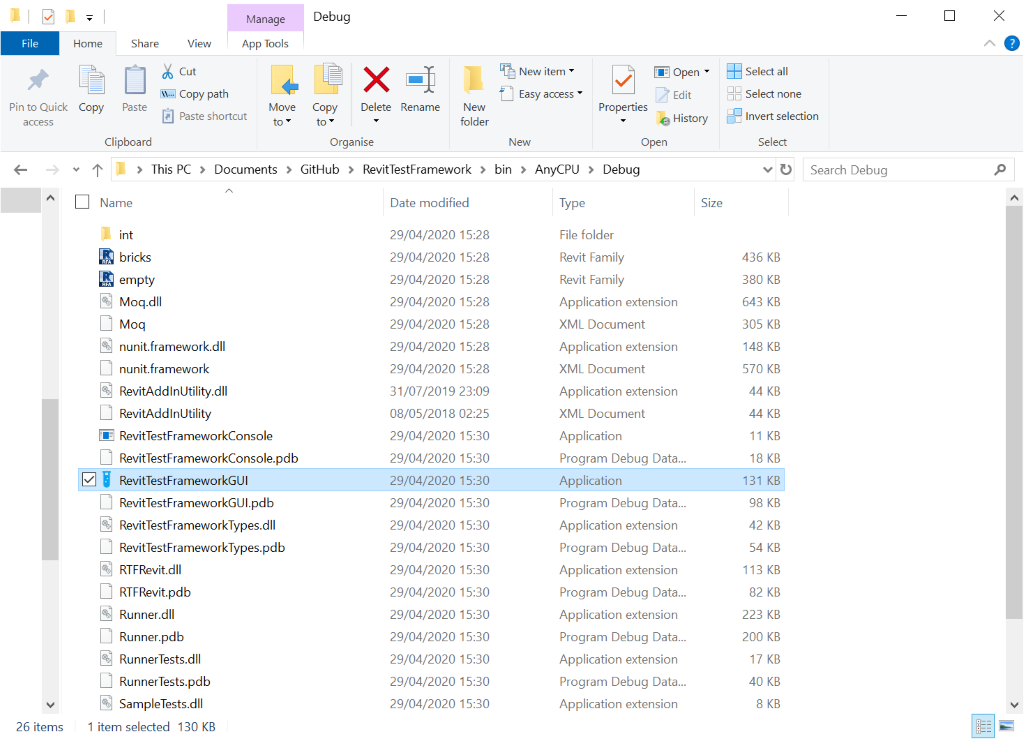The width and height of the screenshot is (1024, 739).
Task: Select the nunit.framework.dll file
Action: point(431,346)
